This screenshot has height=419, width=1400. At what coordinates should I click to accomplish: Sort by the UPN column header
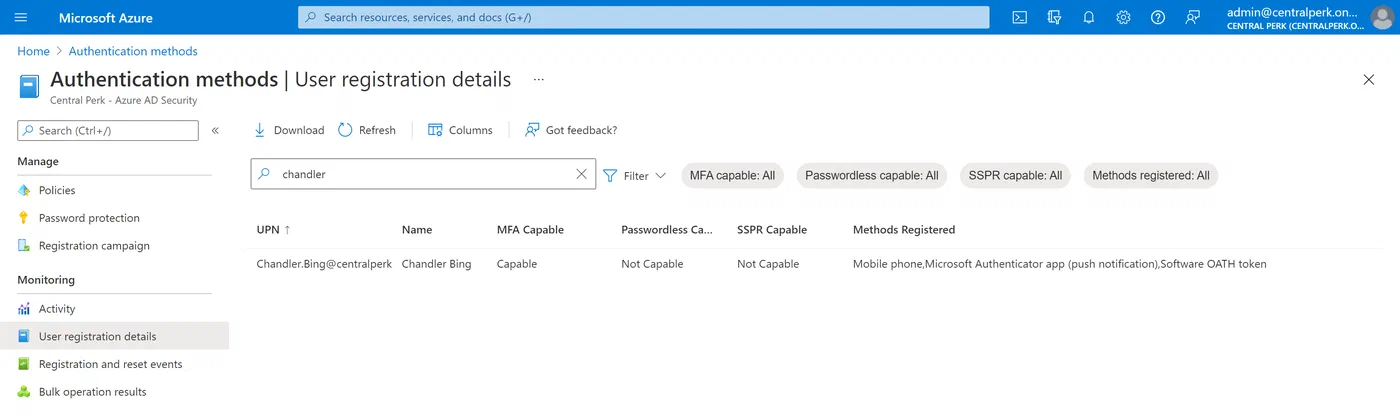[274, 229]
